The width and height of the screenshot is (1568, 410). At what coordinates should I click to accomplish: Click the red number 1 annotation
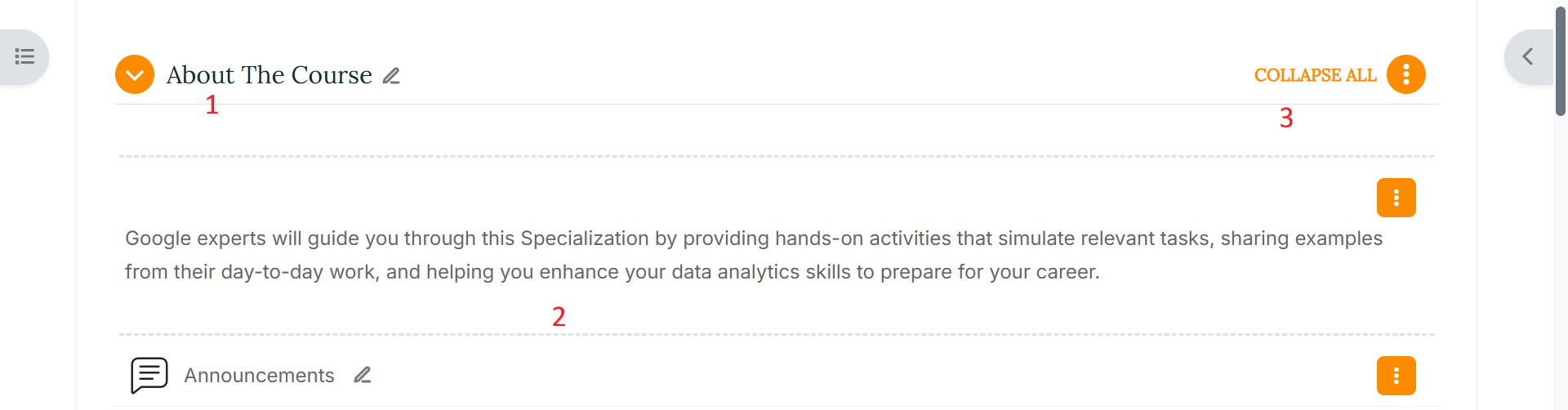coord(212,105)
